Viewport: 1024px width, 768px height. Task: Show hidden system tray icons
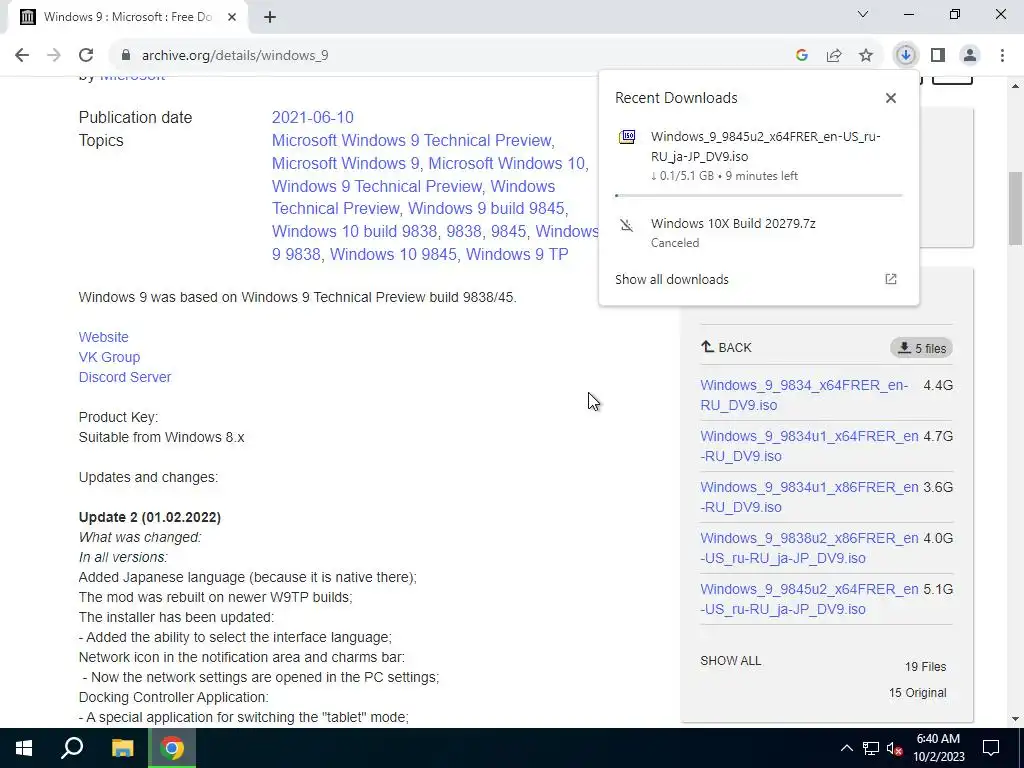click(846, 748)
